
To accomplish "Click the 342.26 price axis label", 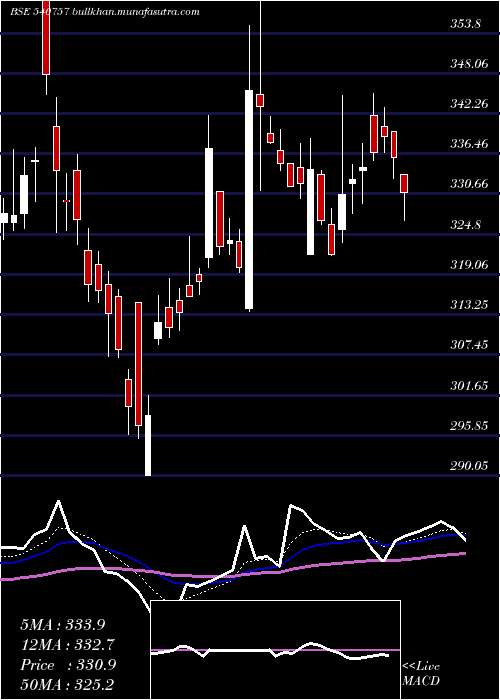I will [x=468, y=104].
